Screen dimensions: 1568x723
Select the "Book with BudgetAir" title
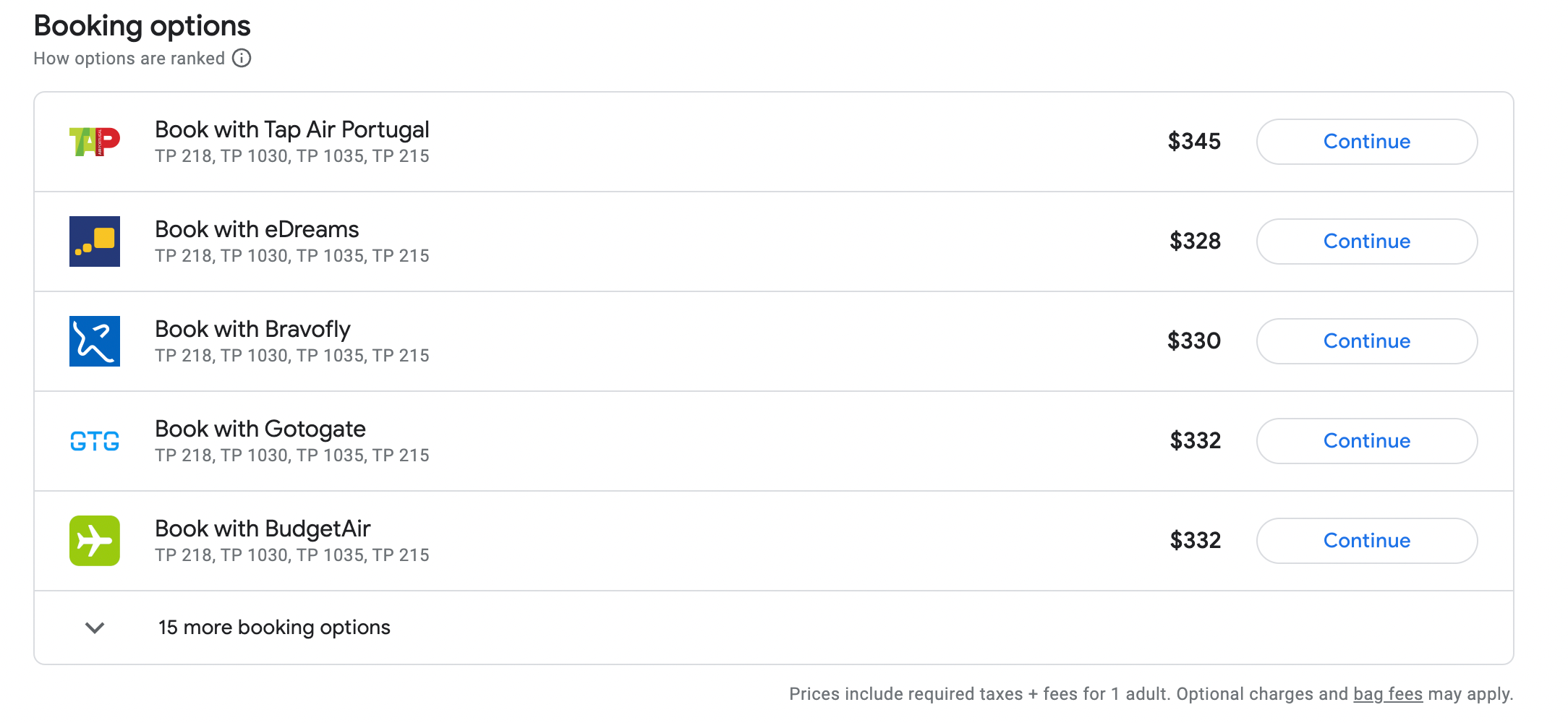point(263,529)
